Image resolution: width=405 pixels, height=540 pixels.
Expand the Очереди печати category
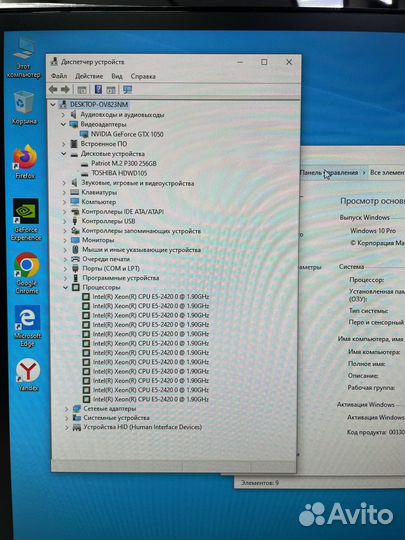tap(65, 259)
